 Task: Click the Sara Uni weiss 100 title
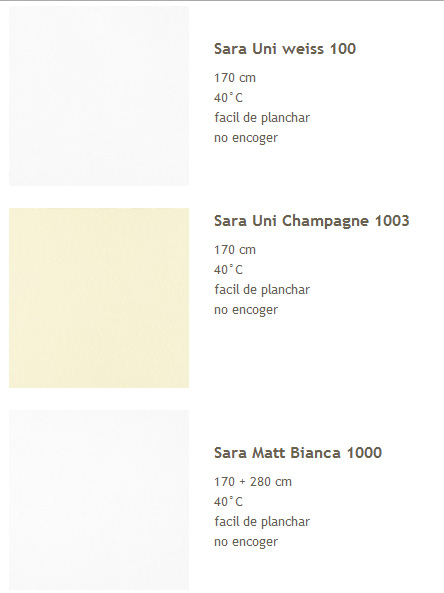(x=285, y=49)
